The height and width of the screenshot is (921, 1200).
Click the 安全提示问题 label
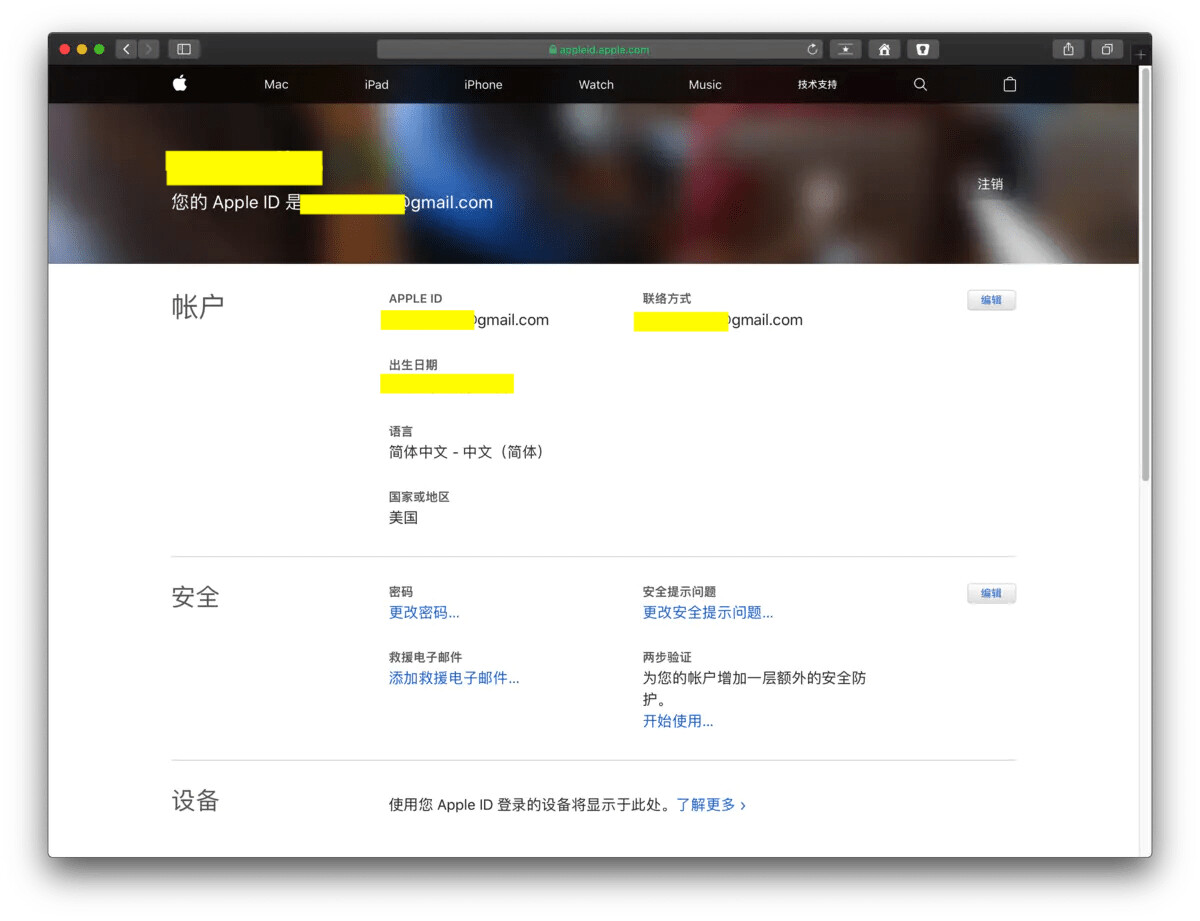pos(679,592)
